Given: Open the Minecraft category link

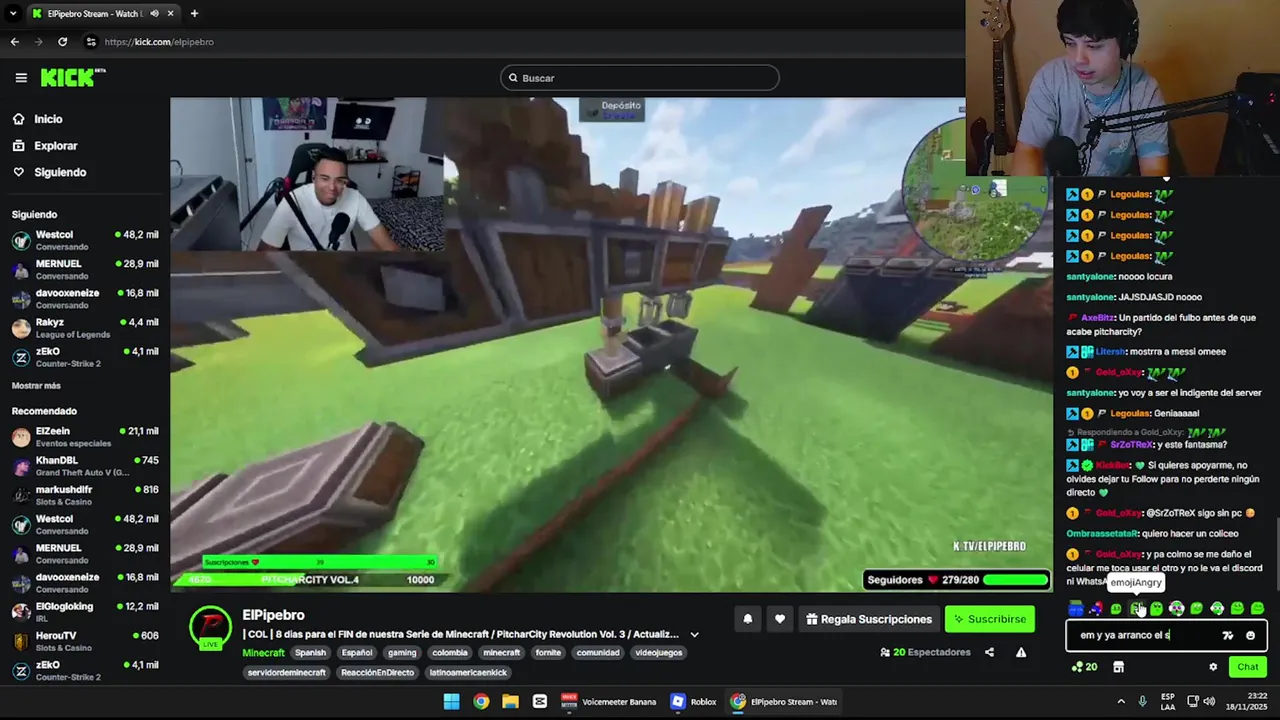Looking at the screenshot, I should pos(263,653).
